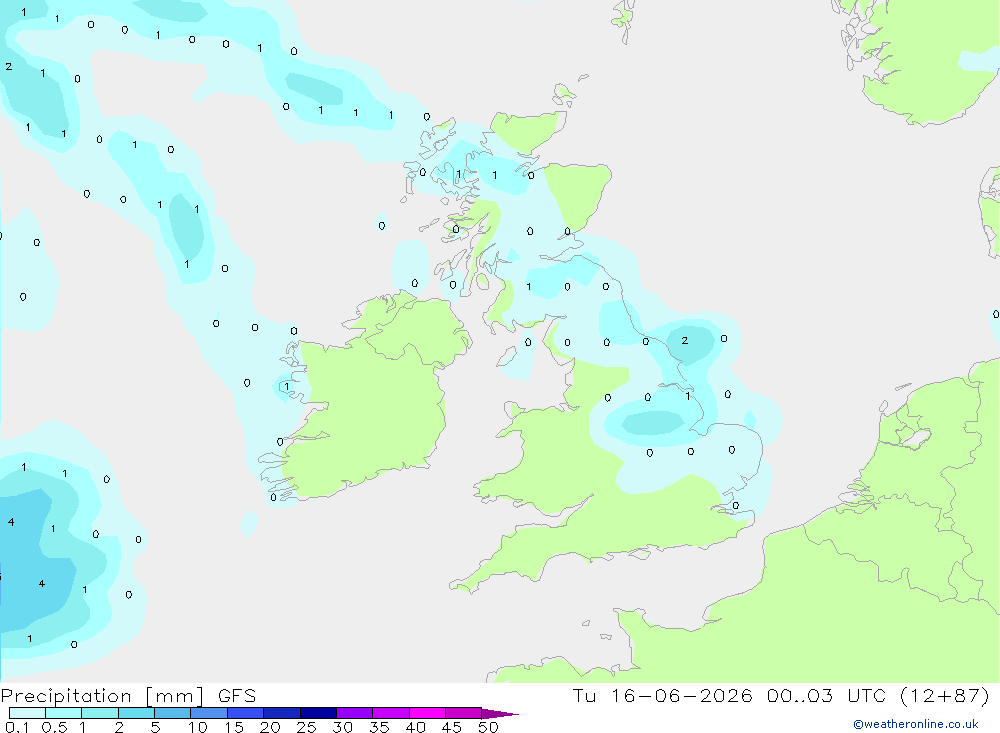Pick the 20–25 mm dark blue legend swatch
1000x733 pixels.
282,713
